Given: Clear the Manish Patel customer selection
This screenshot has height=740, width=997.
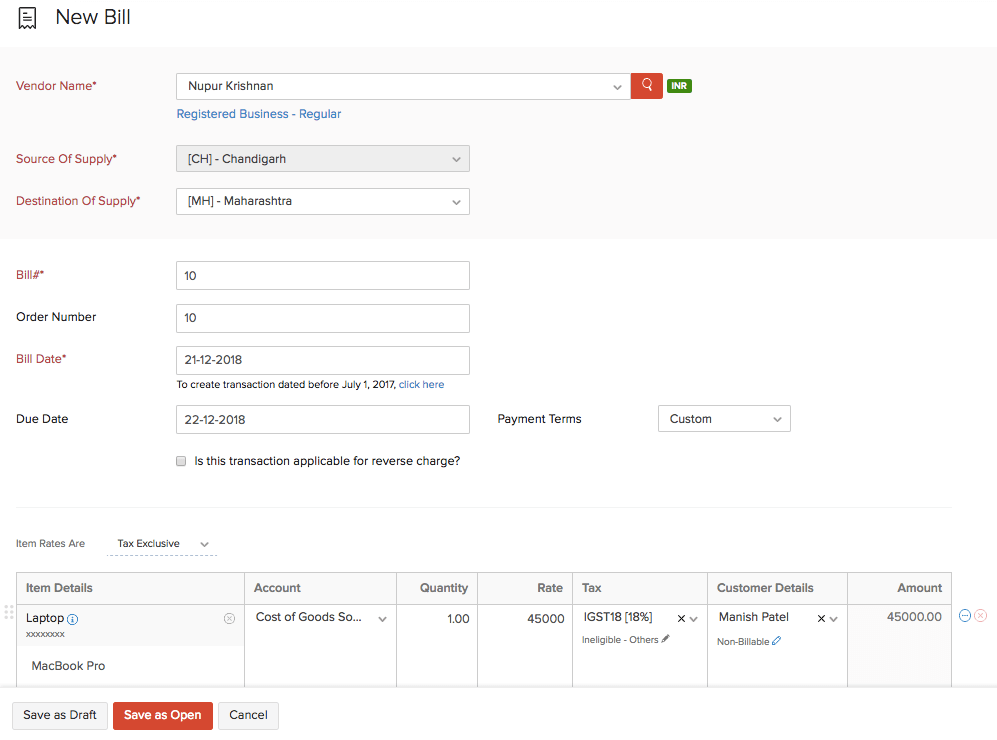Looking at the screenshot, I should coord(821,619).
